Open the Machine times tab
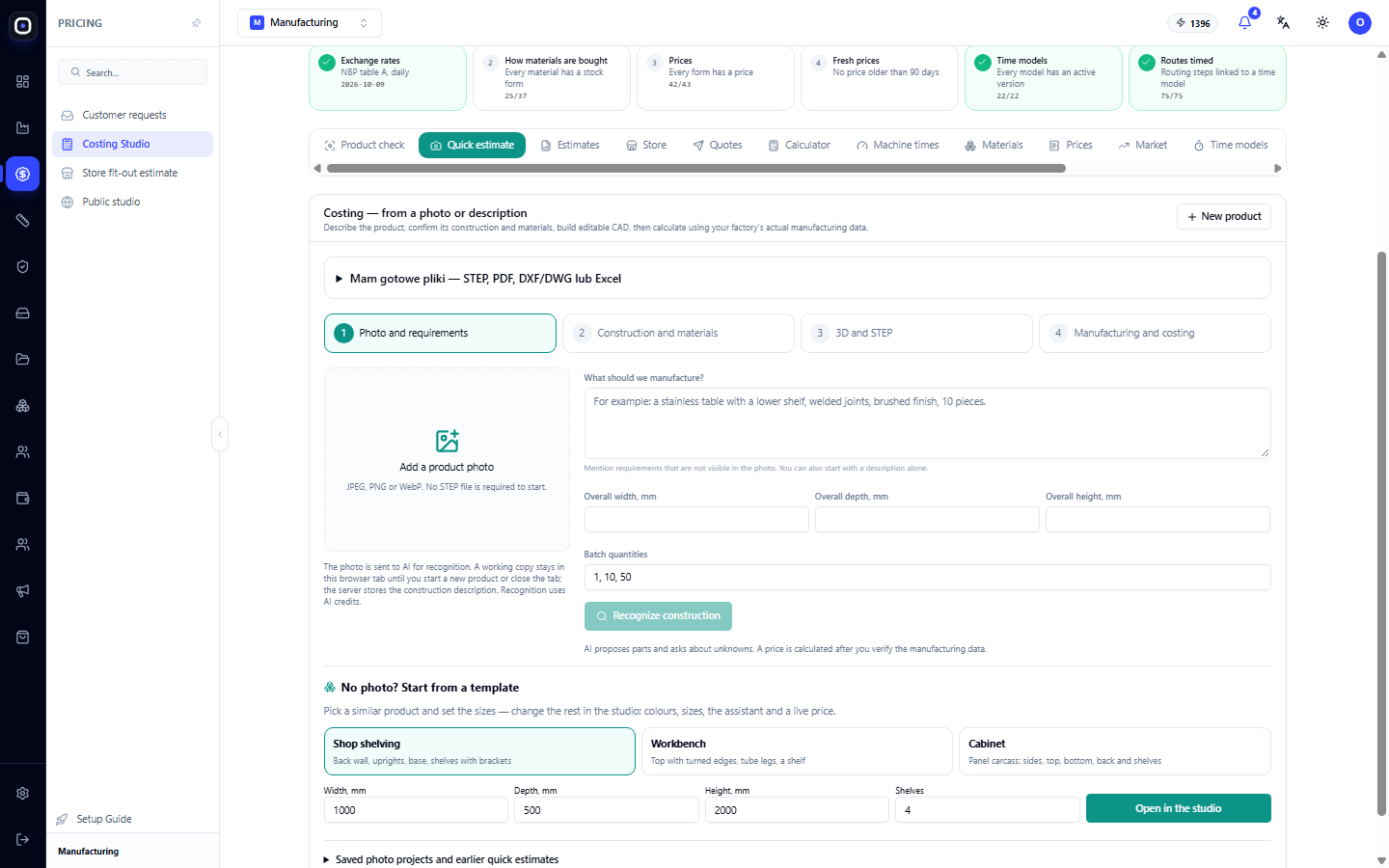1389x868 pixels. [897, 146]
